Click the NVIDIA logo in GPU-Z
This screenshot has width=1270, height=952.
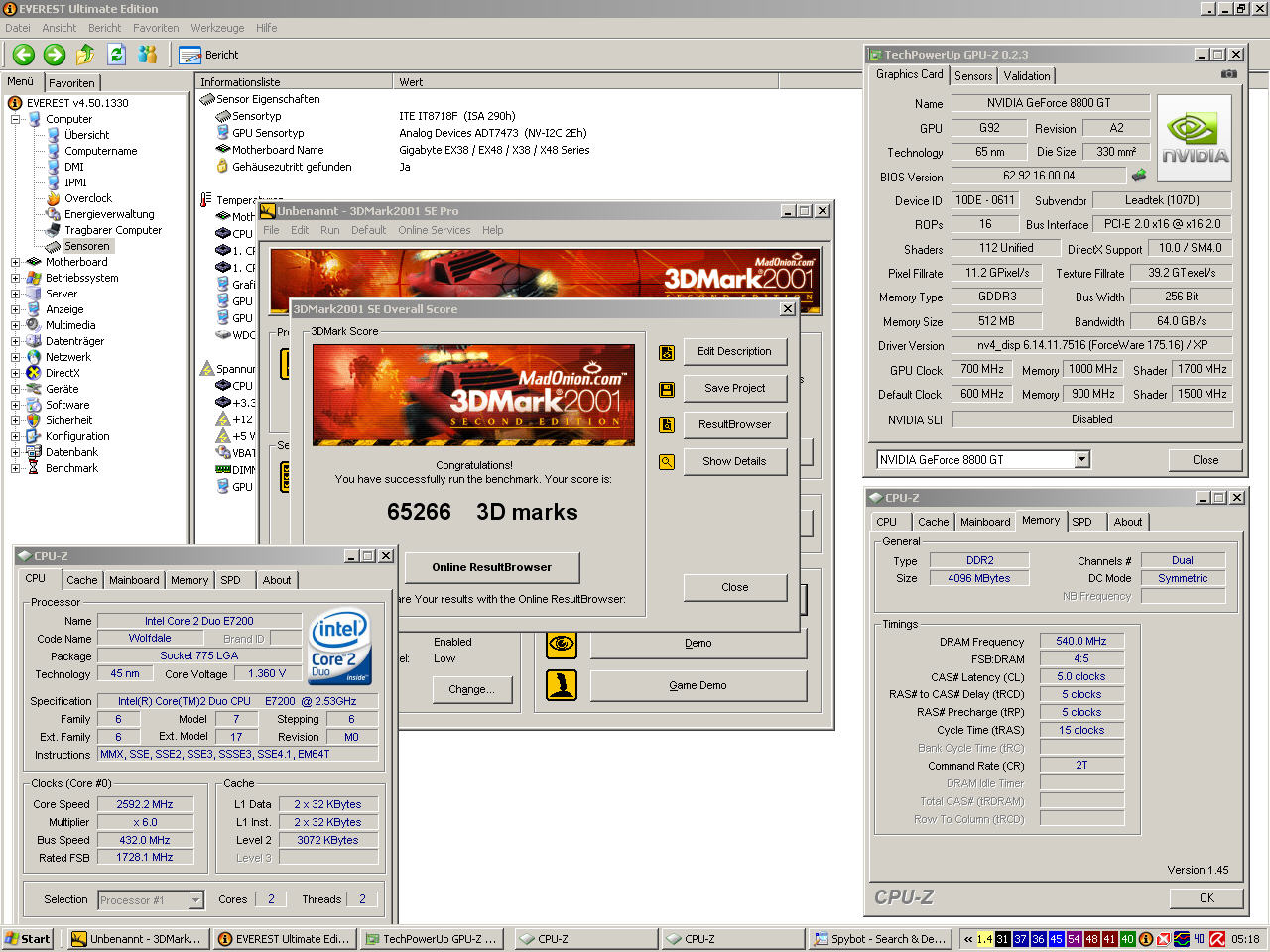1195,139
